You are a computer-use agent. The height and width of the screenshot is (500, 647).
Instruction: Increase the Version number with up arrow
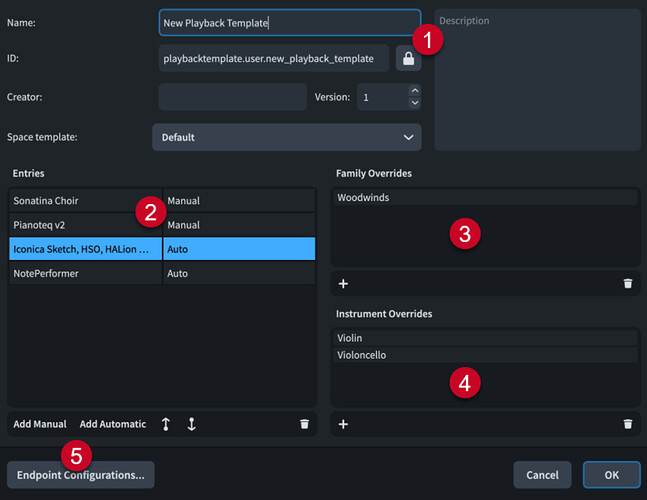tap(415, 90)
